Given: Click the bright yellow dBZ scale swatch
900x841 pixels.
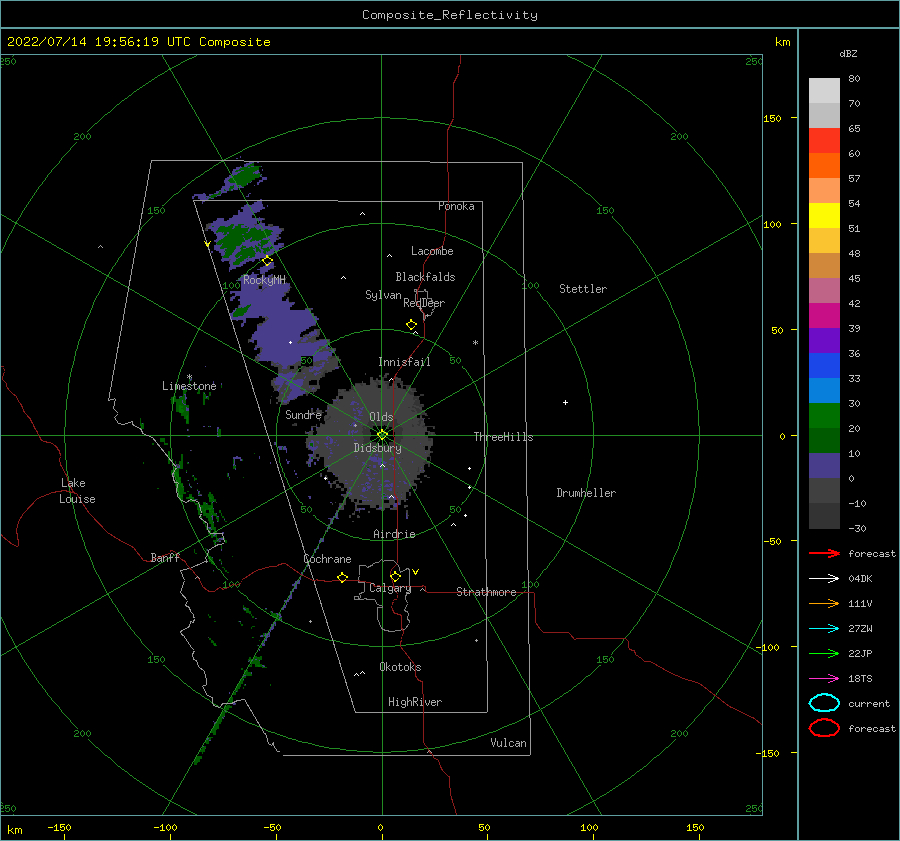Looking at the screenshot, I should coord(824,216).
